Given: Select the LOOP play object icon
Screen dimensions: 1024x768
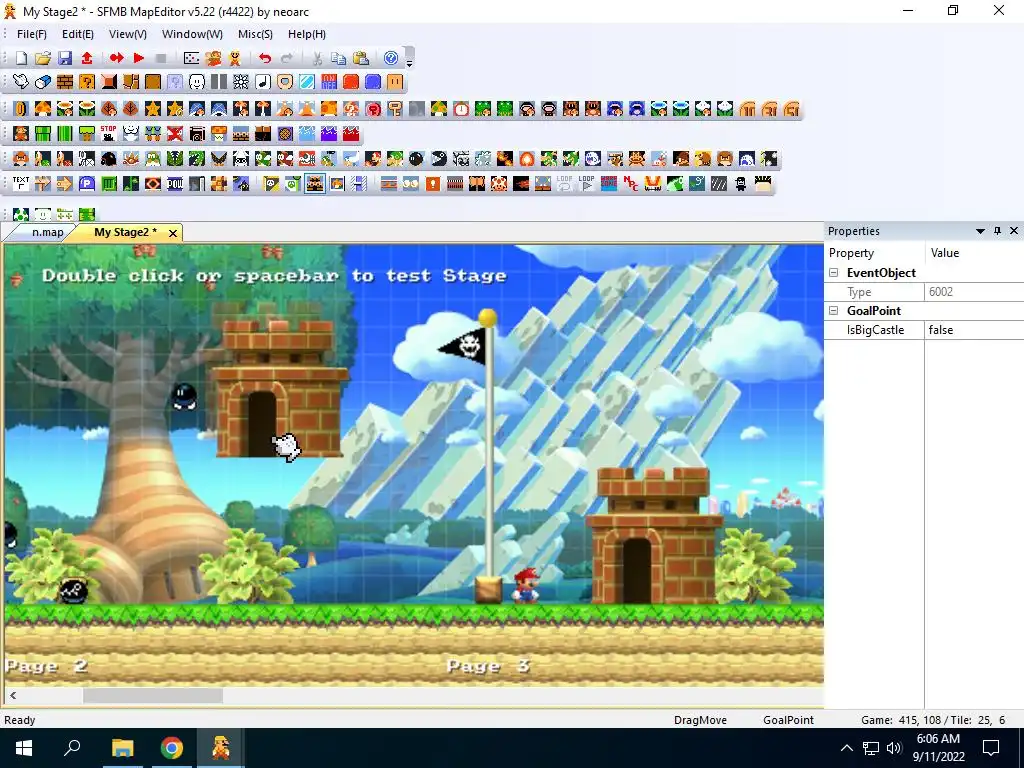Looking at the screenshot, I should (586, 184).
